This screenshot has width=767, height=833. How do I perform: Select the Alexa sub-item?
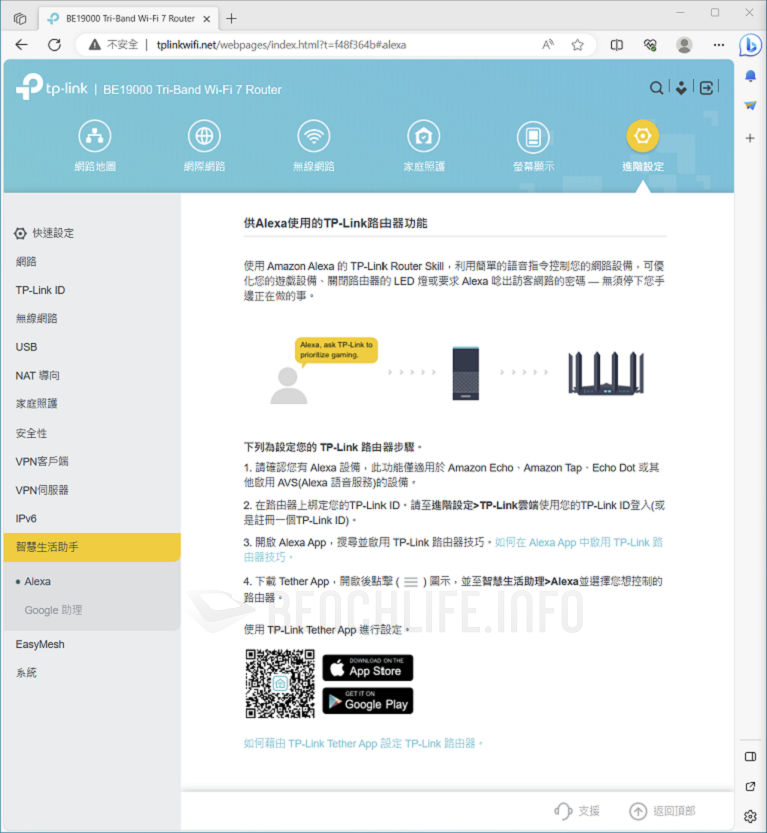pyautogui.click(x=37, y=581)
